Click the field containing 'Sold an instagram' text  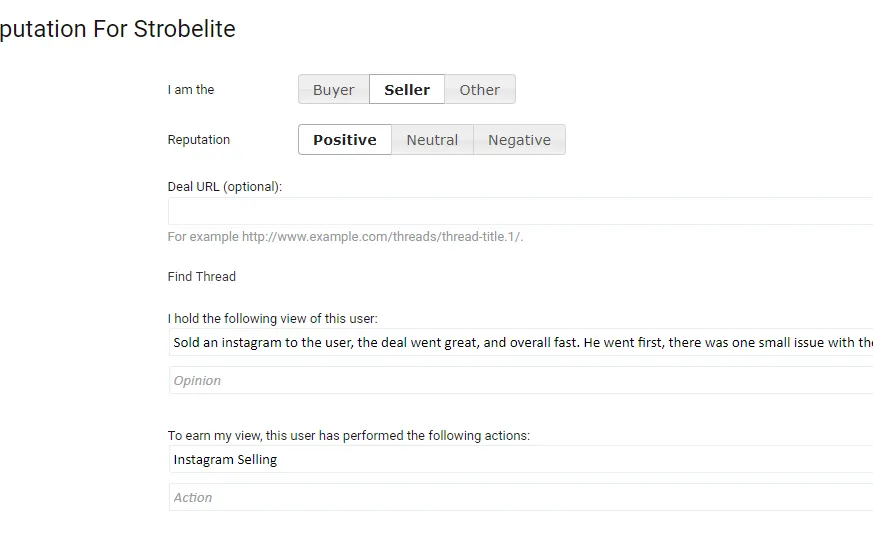tap(520, 343)
